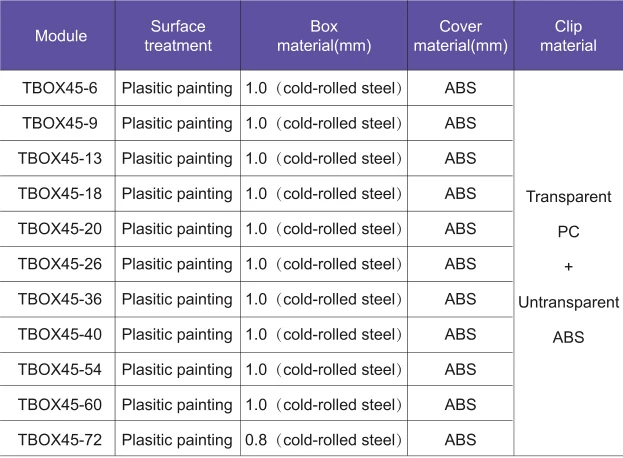
Task: Click the Box material(mm) header
Action: tap(325, 36)
